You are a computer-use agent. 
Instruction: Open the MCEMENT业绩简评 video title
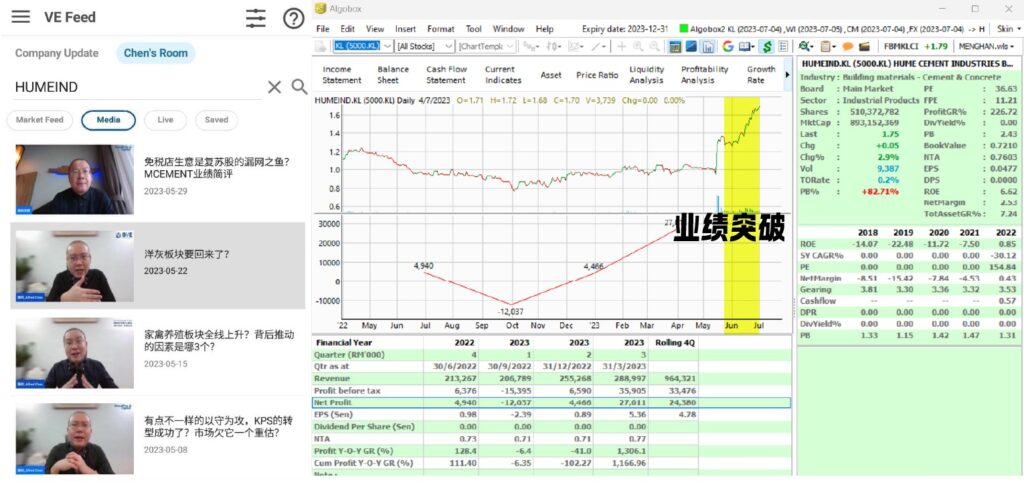(x=217, y=168)
